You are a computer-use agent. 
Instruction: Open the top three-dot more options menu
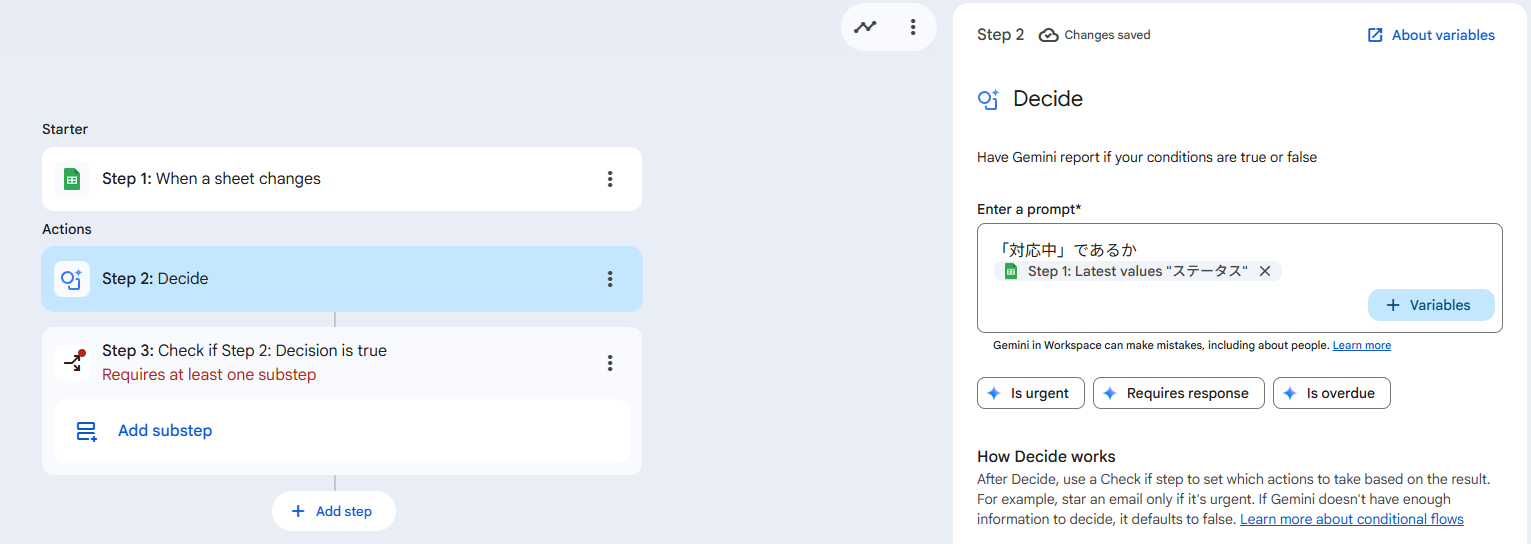[912, 27]
